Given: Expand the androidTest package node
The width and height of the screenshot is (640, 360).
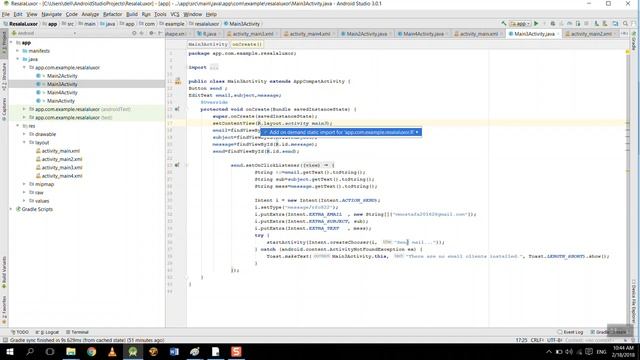Looking at the screenshot, I should (x=24, y=109).
